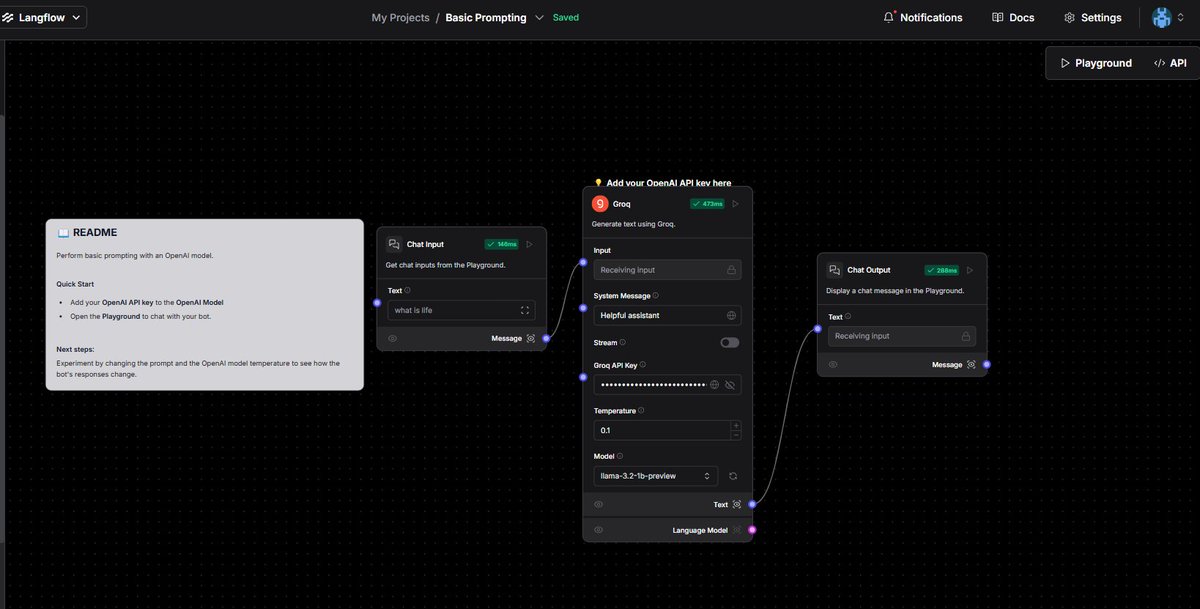Viewport: 1200px width, 609px height.
Task: Click the info icon next to Groq API Key
Action: pos(643,365)
